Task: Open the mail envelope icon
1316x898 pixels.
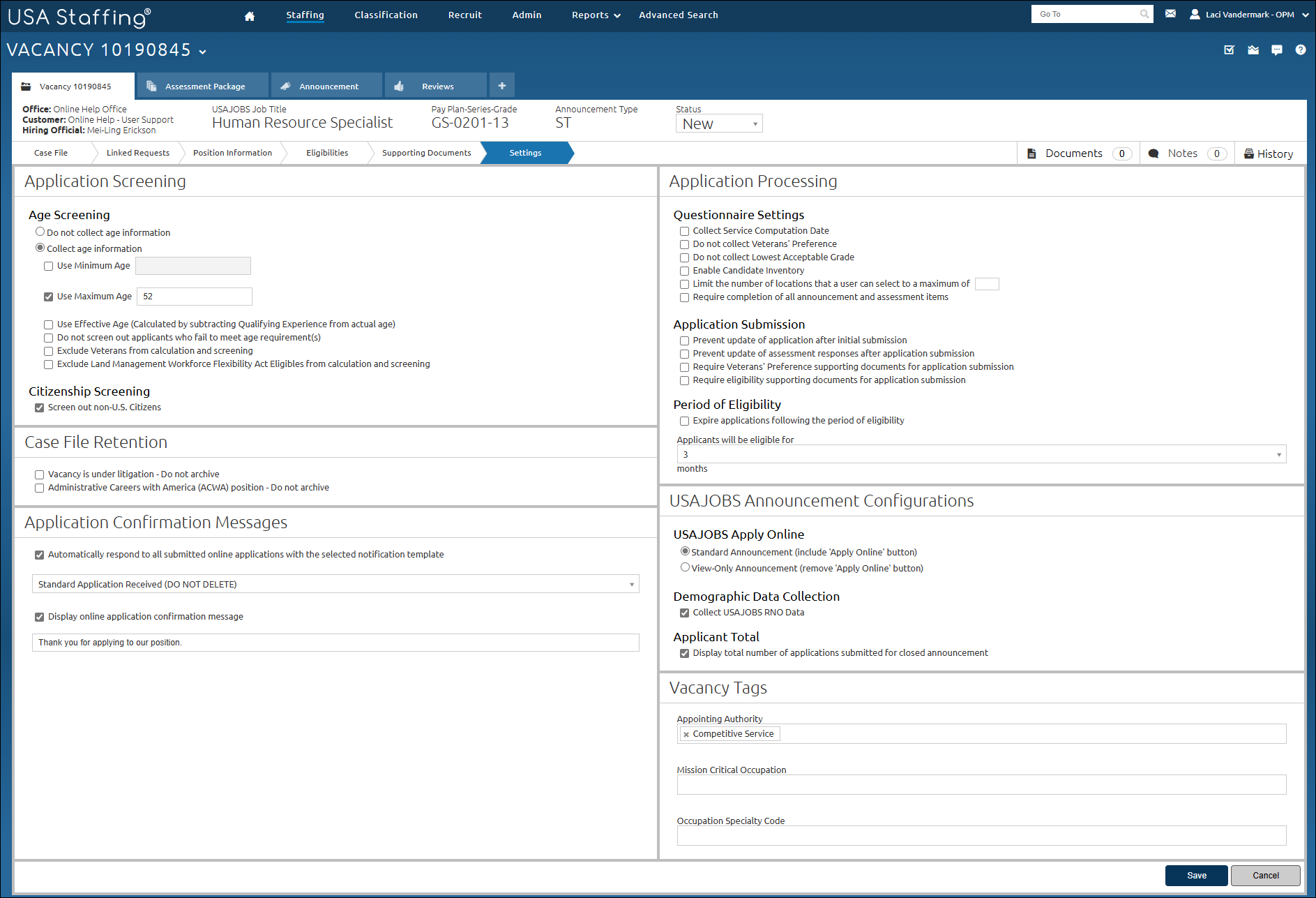Action: [x=1170, y=14]
